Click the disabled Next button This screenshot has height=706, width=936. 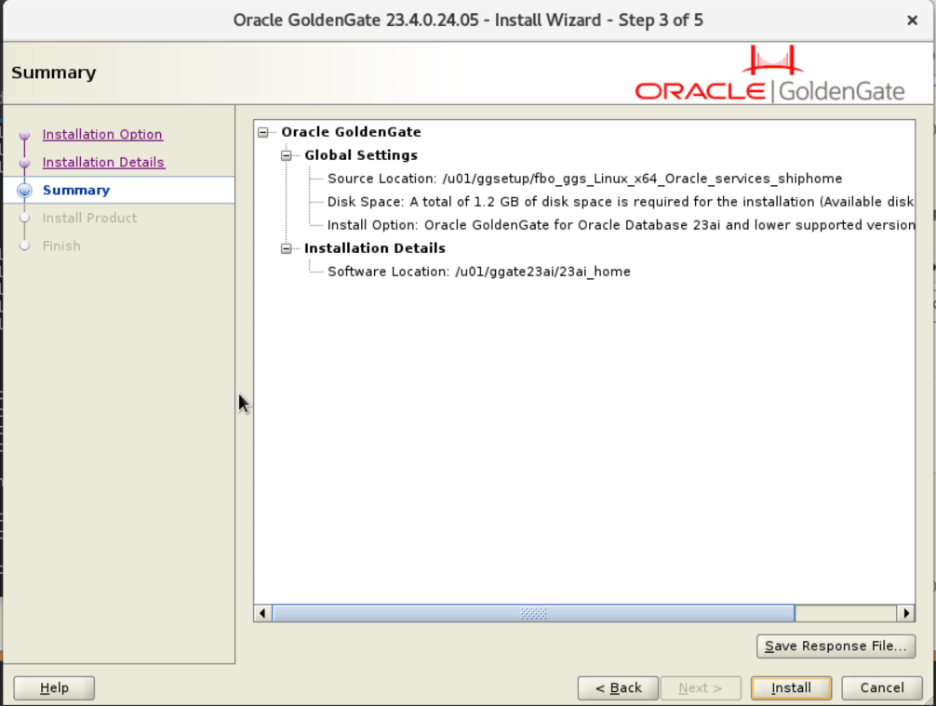click(x=700, y=688)
